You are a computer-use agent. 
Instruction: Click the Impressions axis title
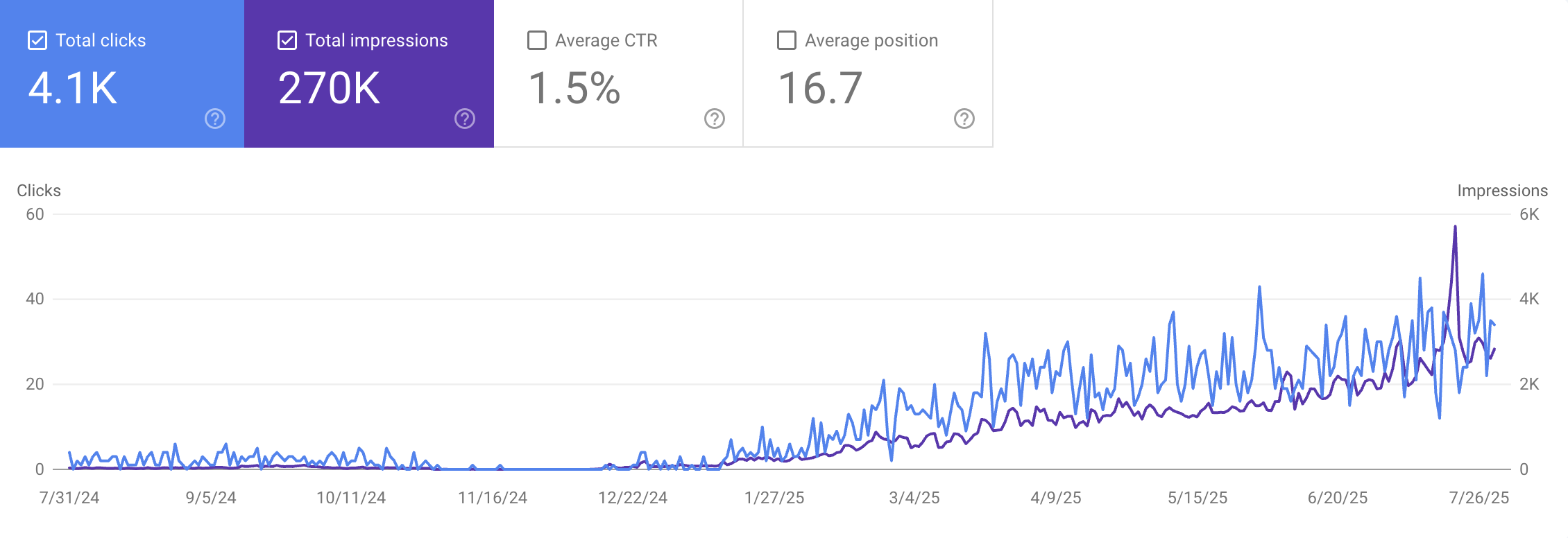[1503, 191]
